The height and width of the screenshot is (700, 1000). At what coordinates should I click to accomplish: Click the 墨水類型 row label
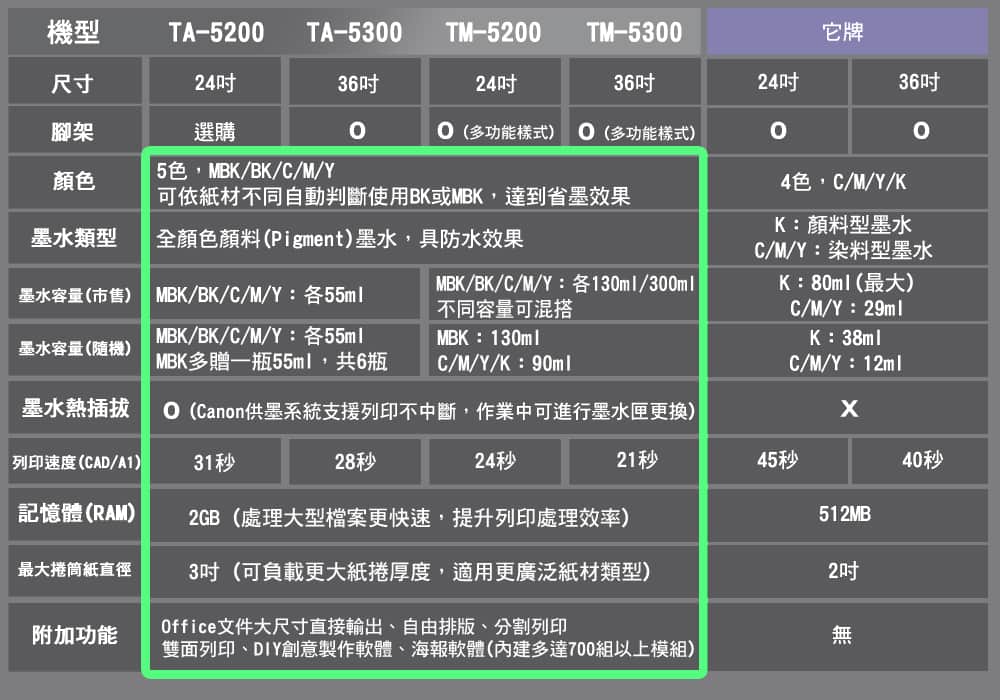click(x=75, y=238)
